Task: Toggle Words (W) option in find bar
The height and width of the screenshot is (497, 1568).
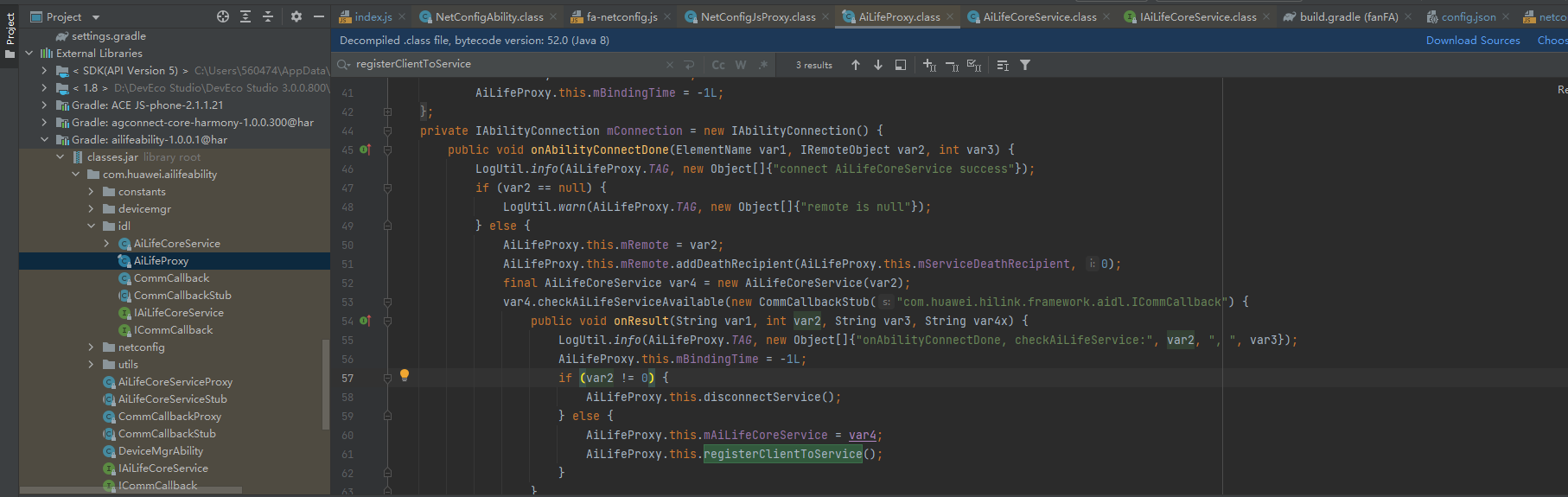Action: (741, 65)
